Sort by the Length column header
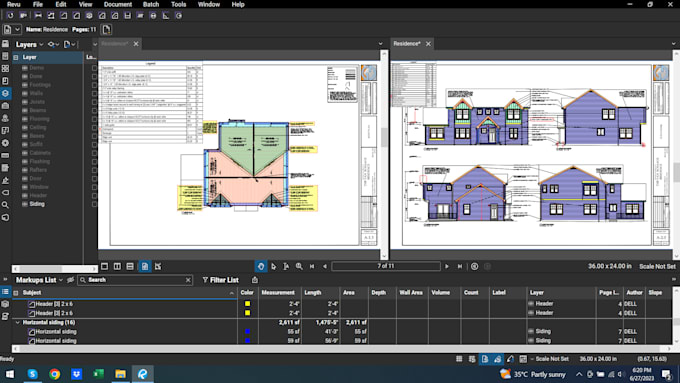This screenshot has height=383, width=680. [x=312, y=293]
